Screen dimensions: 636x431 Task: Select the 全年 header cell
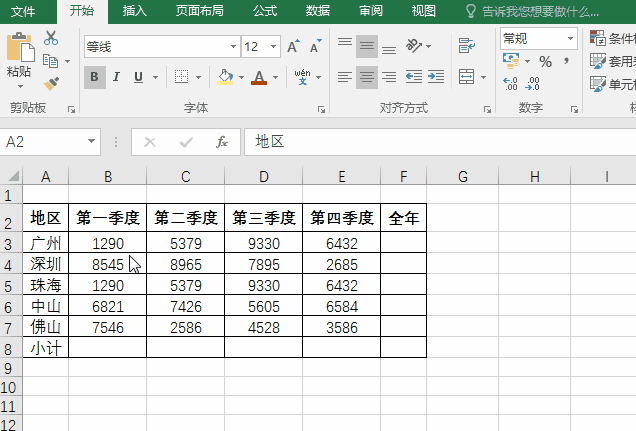click(403, 218)
